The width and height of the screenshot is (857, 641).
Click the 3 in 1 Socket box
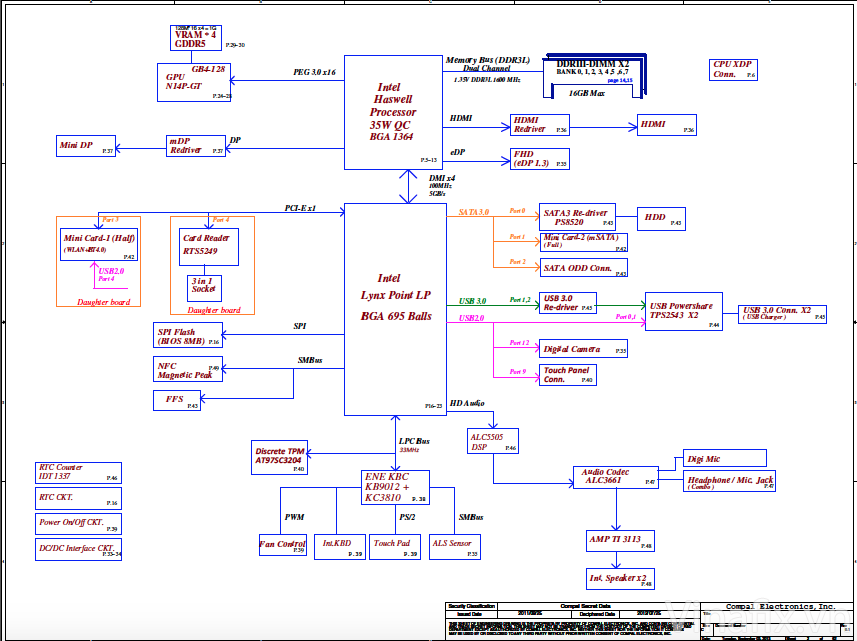(x=204, y=288)
